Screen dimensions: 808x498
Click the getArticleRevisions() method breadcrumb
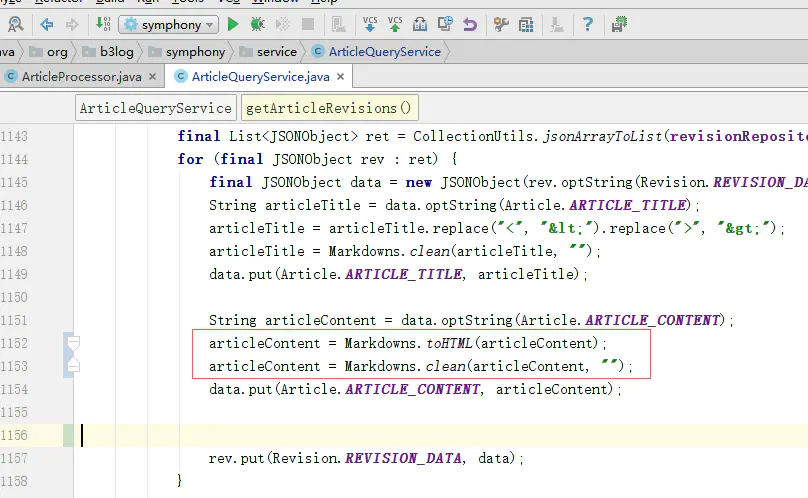coord(328,108)
